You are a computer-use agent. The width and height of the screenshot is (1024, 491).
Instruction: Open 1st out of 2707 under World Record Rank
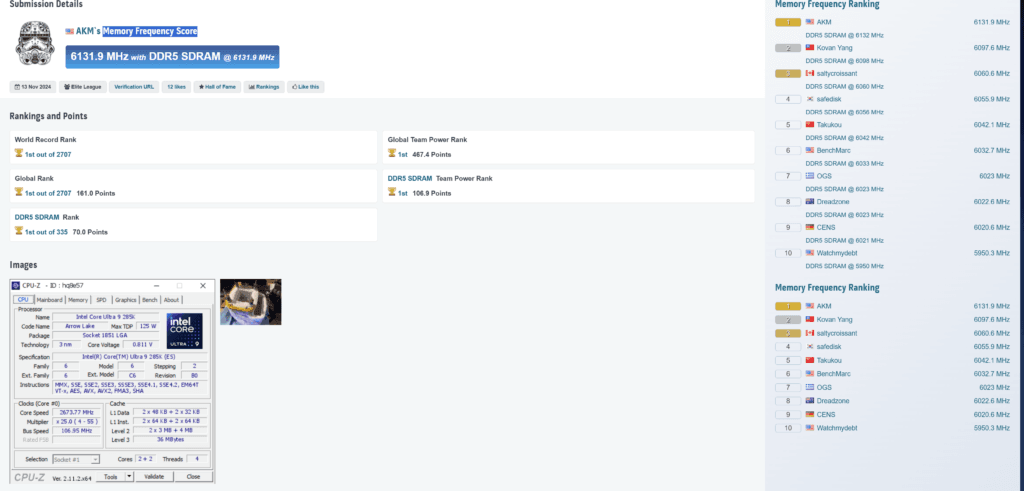point(48,155)
